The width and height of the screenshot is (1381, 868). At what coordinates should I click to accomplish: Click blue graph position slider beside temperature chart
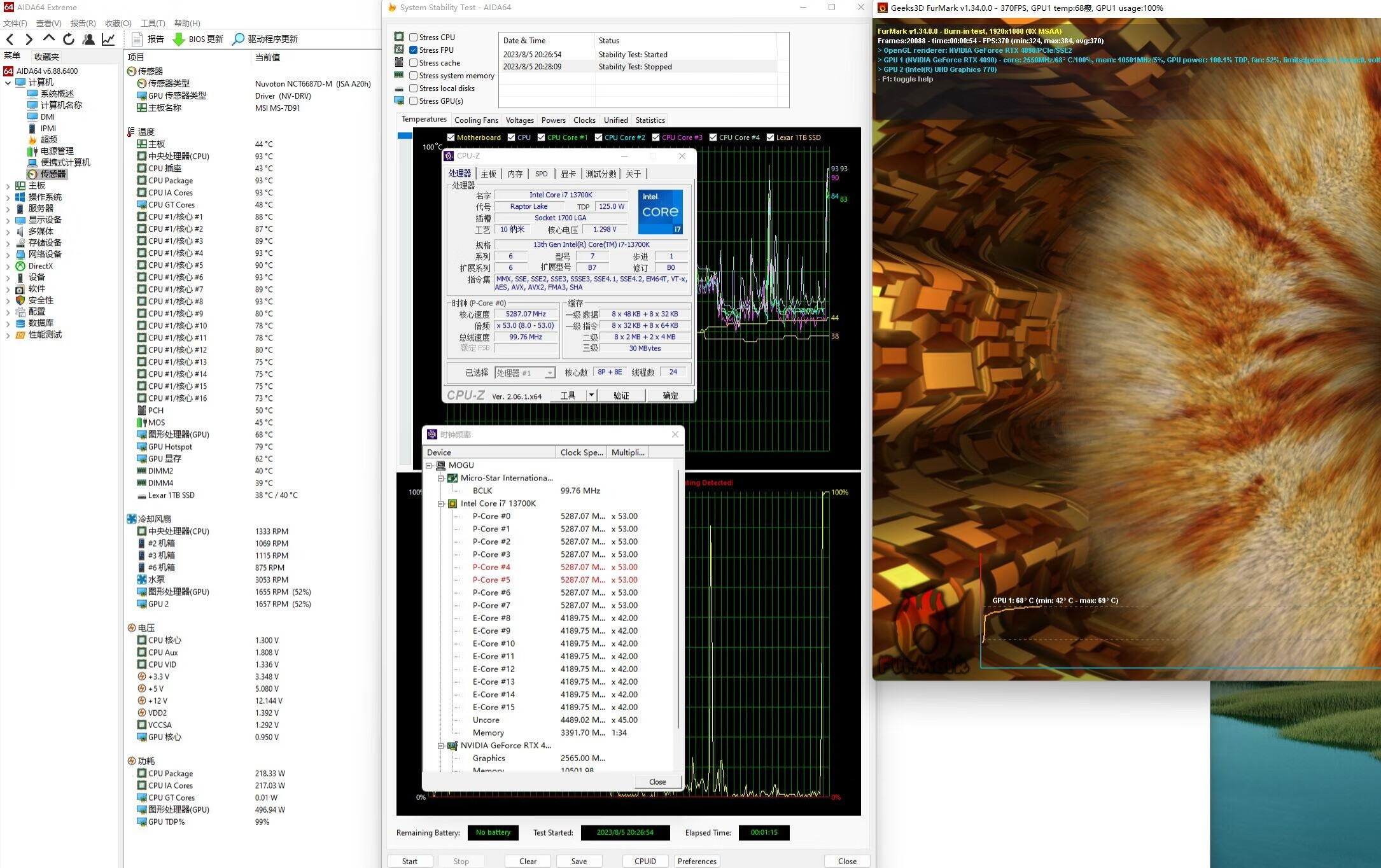[405, 136]
